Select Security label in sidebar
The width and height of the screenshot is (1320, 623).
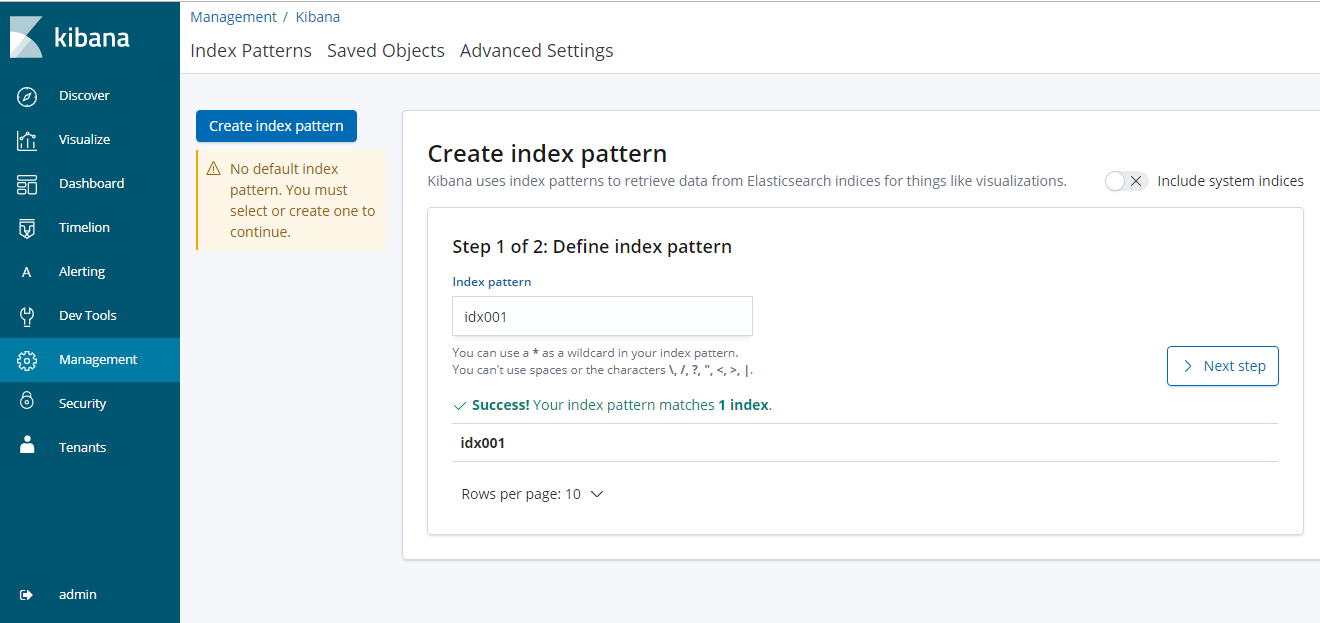[x=82, y=404]
